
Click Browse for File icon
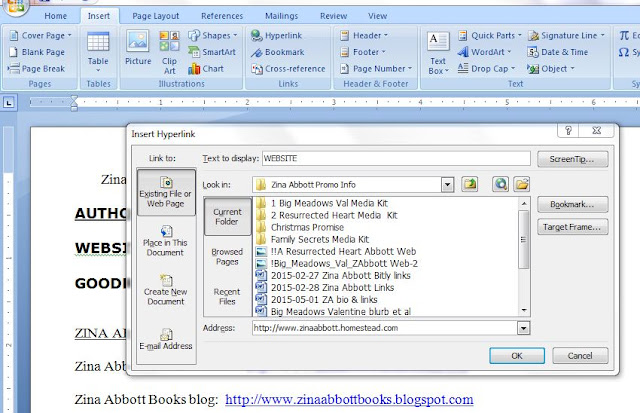522,184
